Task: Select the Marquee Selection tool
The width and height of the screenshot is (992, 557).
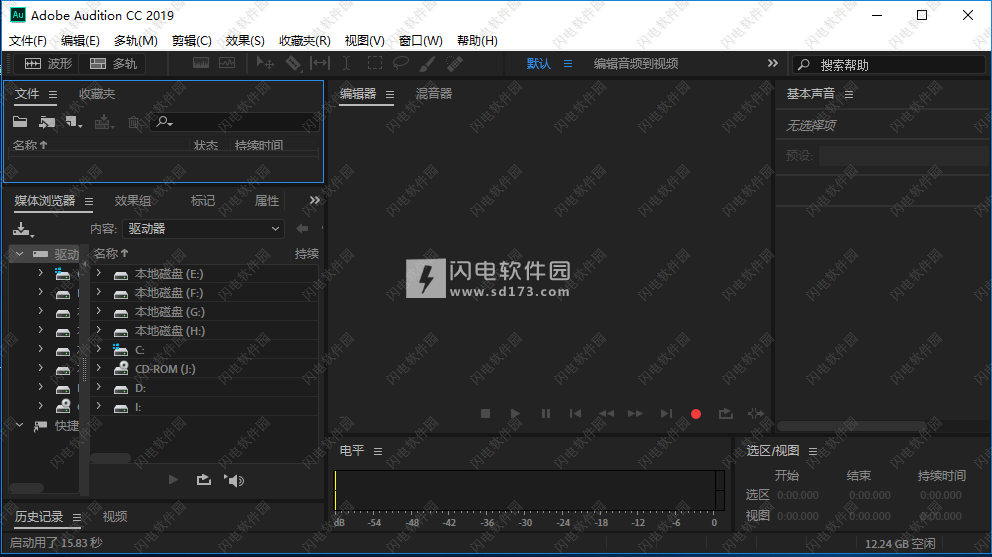Action: click(x=375, y=63)
